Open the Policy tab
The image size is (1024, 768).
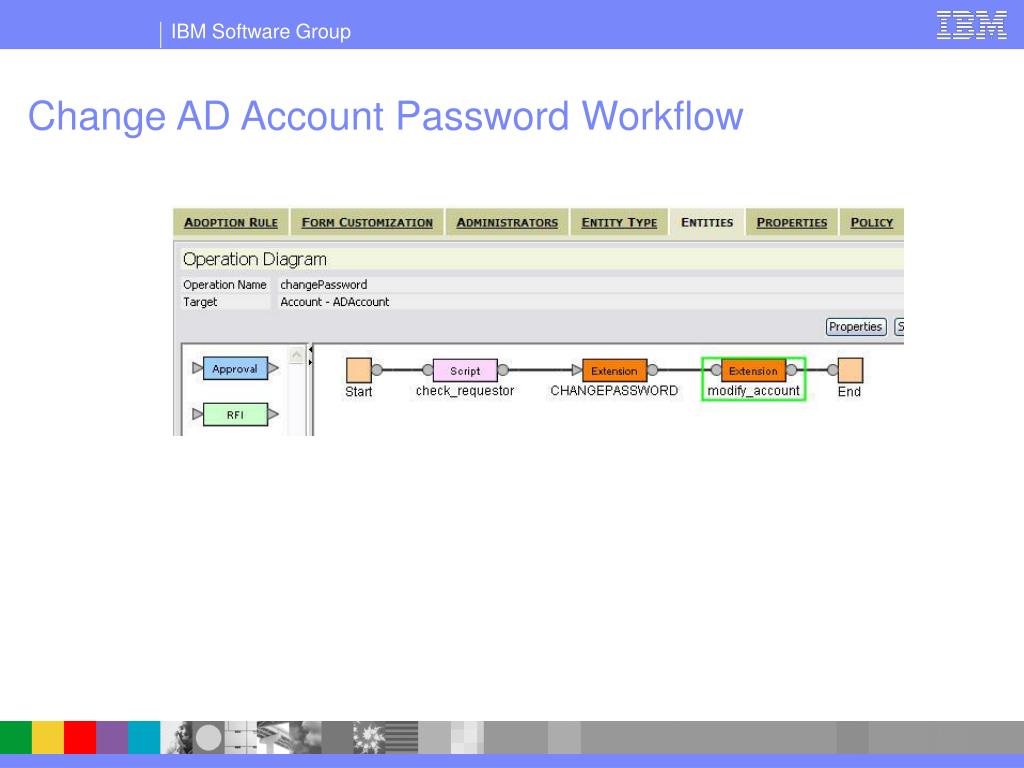point(872,222)
